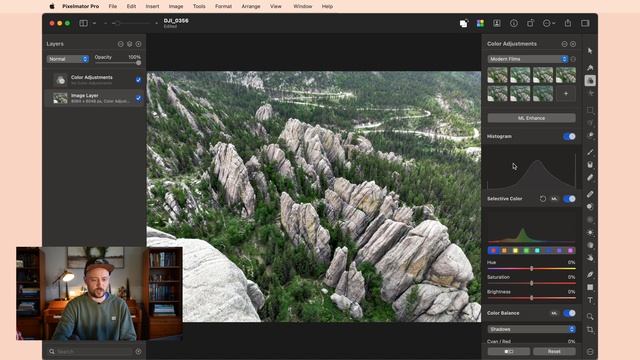Apply ML to Selective Color
Viewport: 640px width, 360px height.
[554, 199]
